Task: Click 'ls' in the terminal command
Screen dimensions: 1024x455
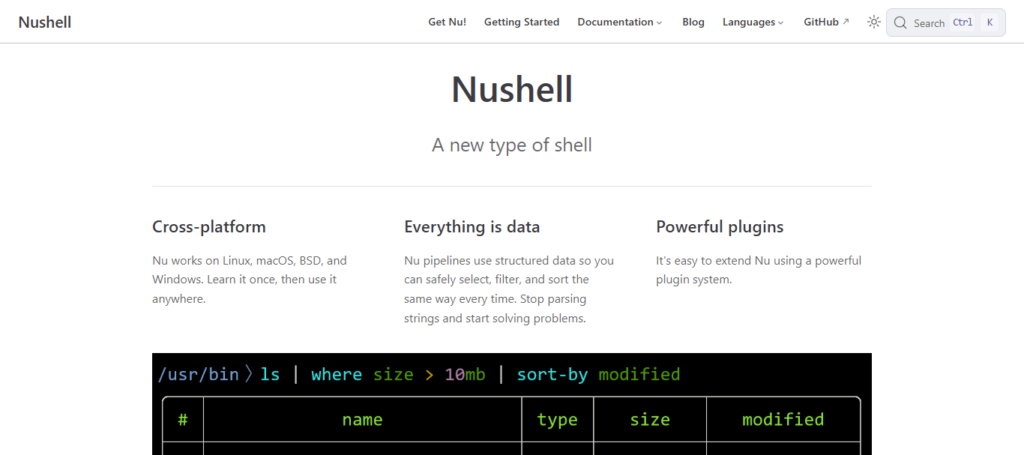Action: [x=270, y=375]
